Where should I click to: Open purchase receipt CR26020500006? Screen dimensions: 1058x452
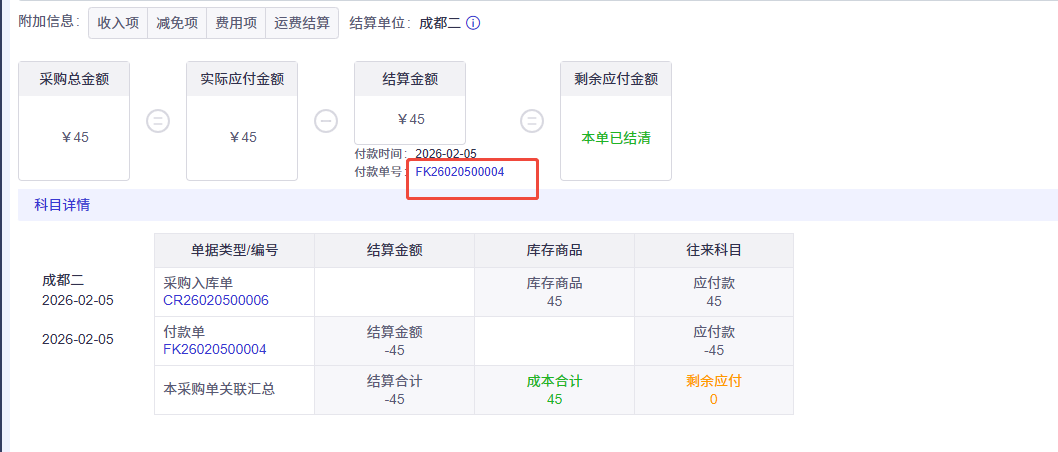pyautogui.click(x=216, y=301)
